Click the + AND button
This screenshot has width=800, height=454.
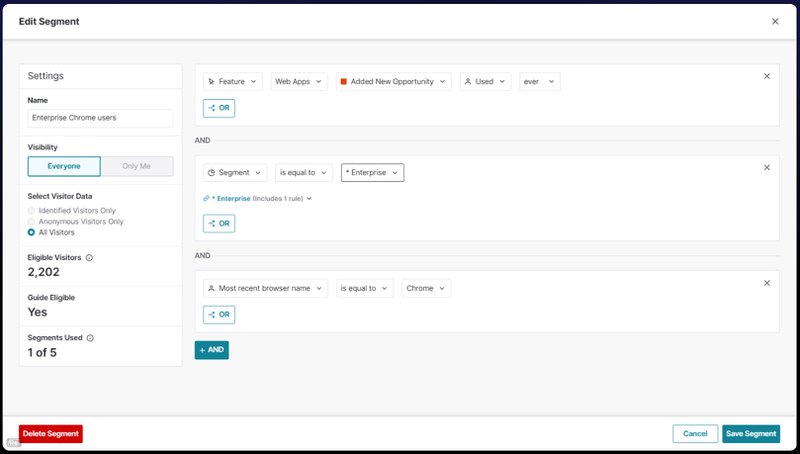click(212, 350)
